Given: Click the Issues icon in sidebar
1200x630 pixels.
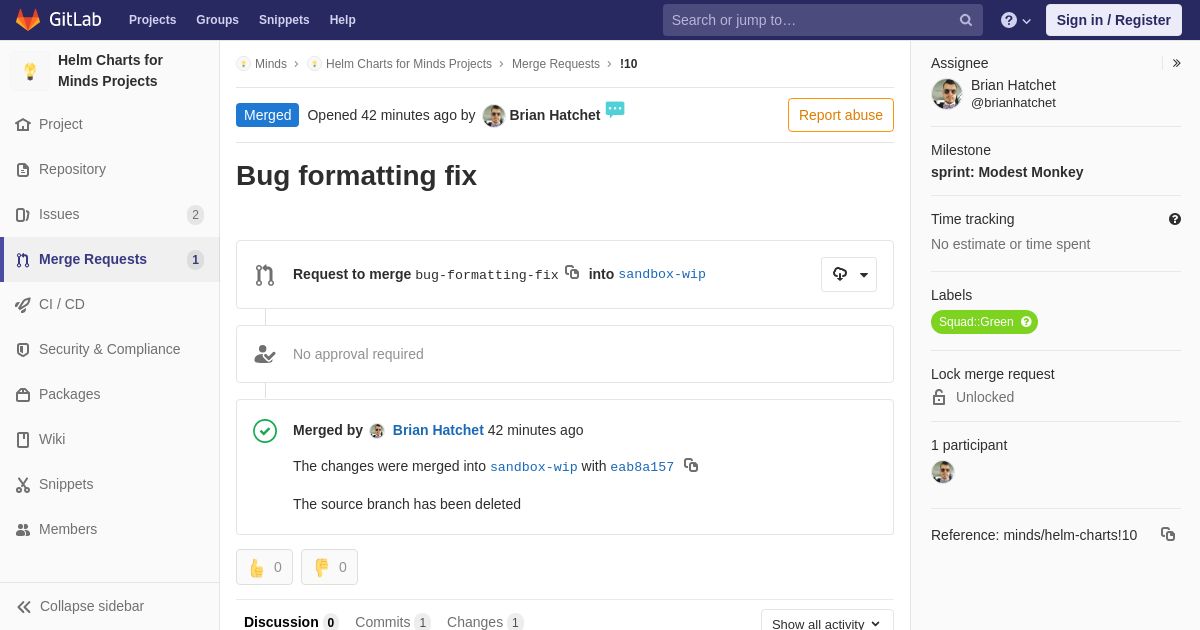Looking at the screenshot, I should [x=23, y=215].
